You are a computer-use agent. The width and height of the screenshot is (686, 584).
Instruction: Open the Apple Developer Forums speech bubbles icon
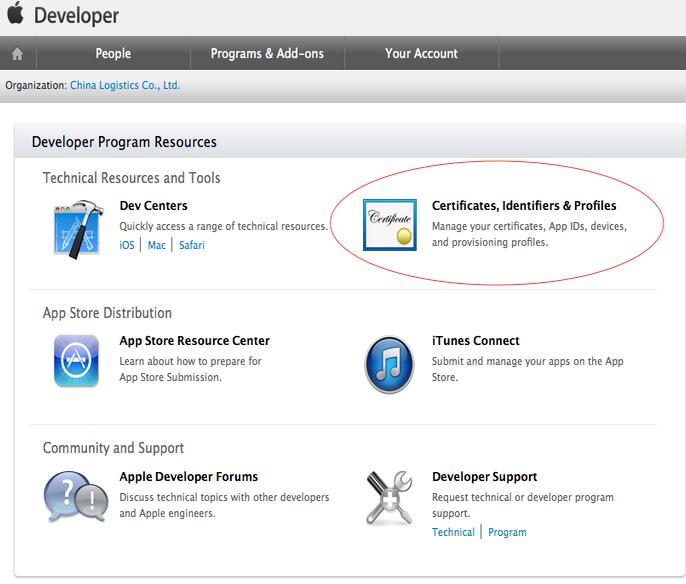[x=76, y=497]
